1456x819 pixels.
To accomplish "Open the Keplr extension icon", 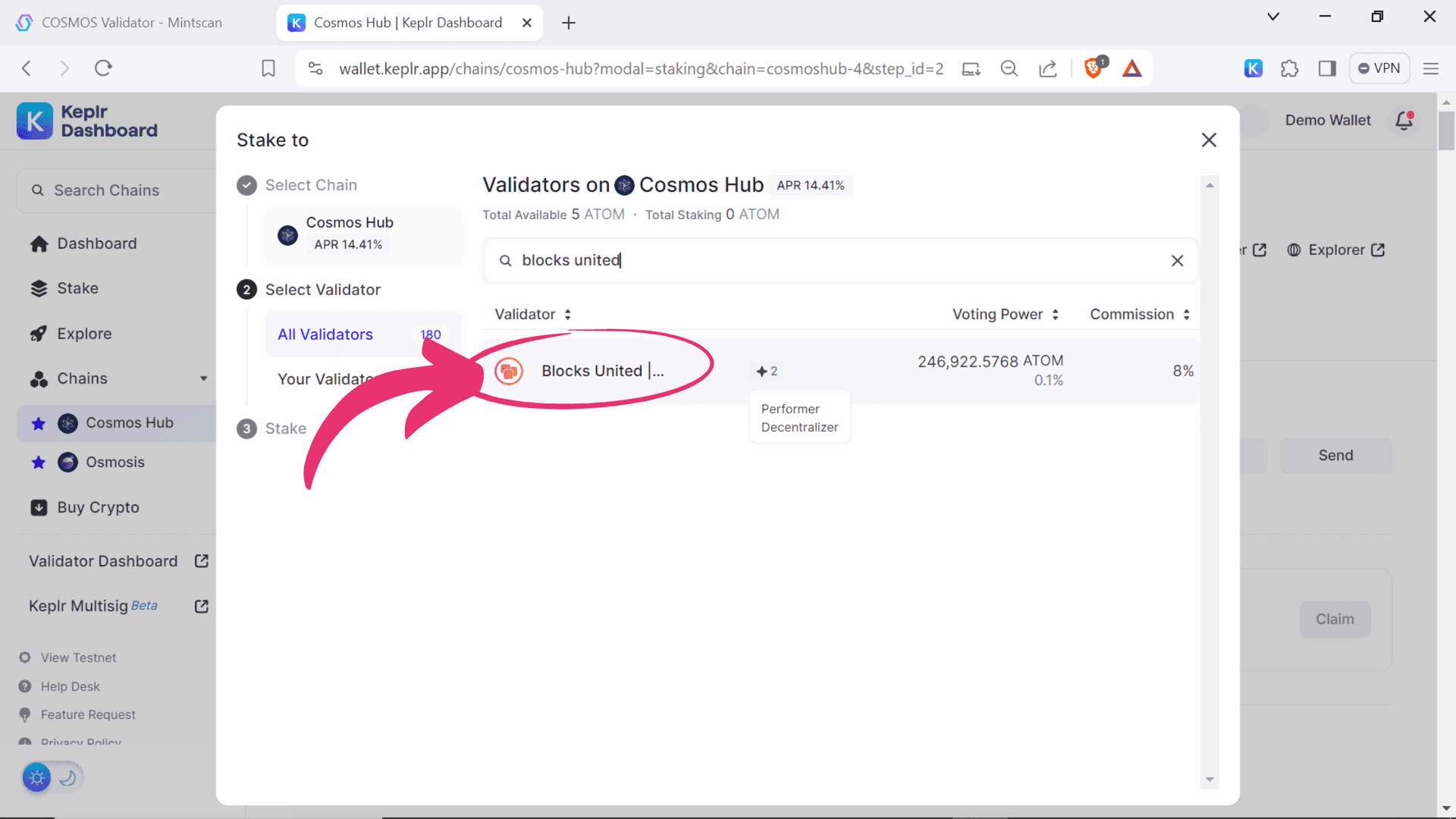I will pos(1253,68).
